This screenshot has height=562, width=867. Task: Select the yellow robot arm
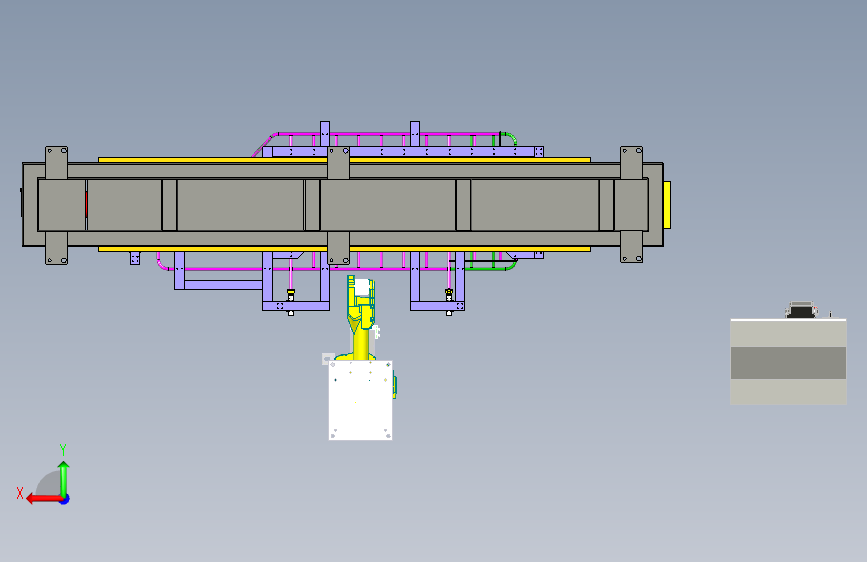coord(361,318)
